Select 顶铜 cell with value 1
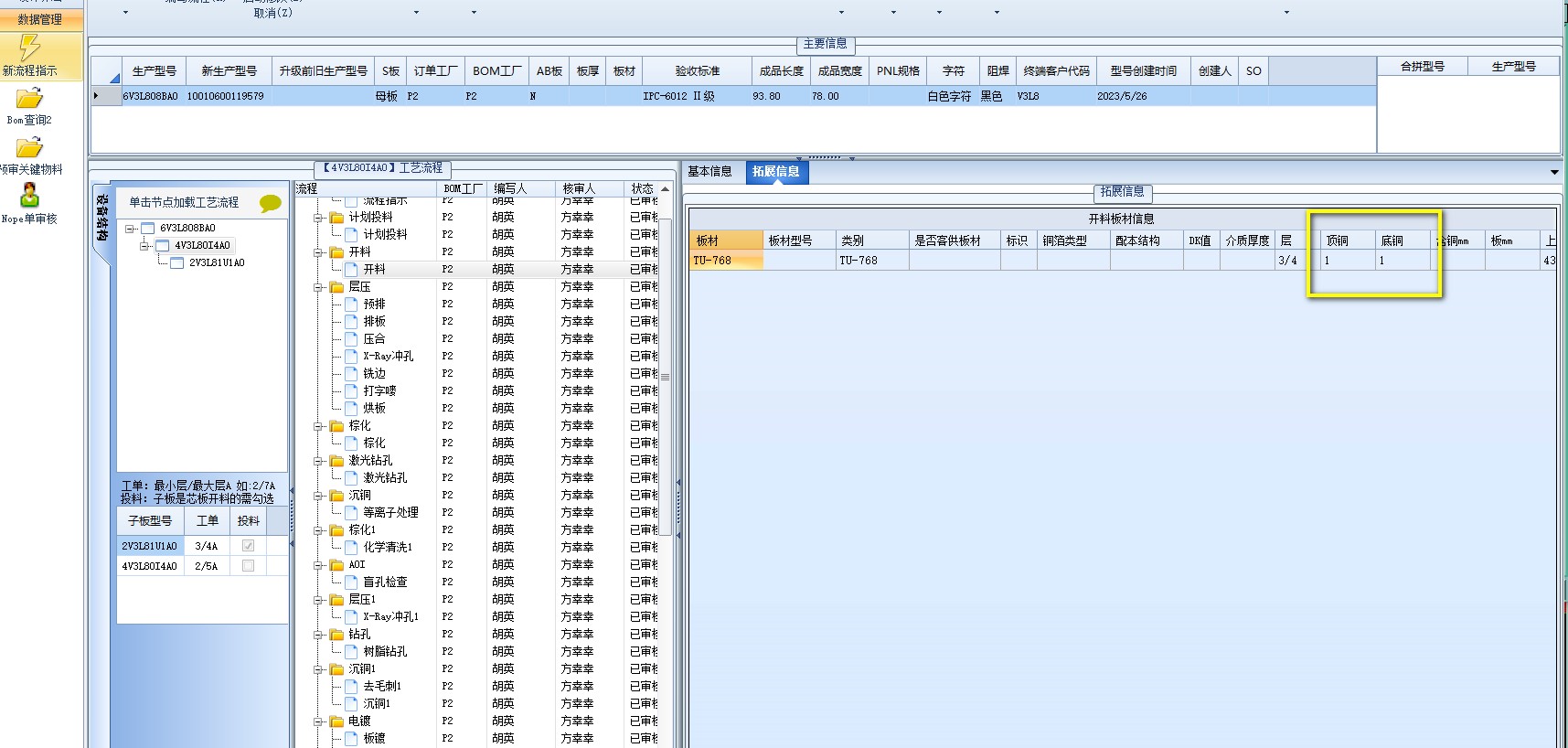This screenshot has height=748, width=1568. click(1348, 261)
